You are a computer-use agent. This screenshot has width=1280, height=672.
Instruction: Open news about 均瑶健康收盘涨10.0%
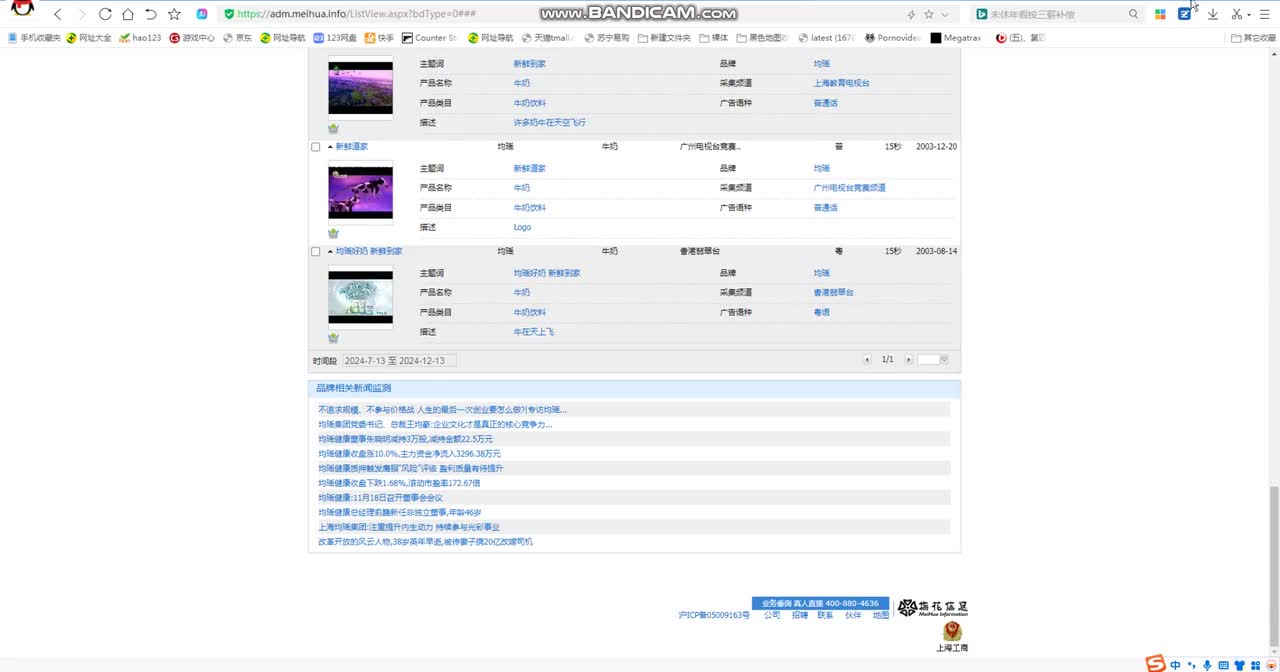pyautogui.click(x=409, y=454)
